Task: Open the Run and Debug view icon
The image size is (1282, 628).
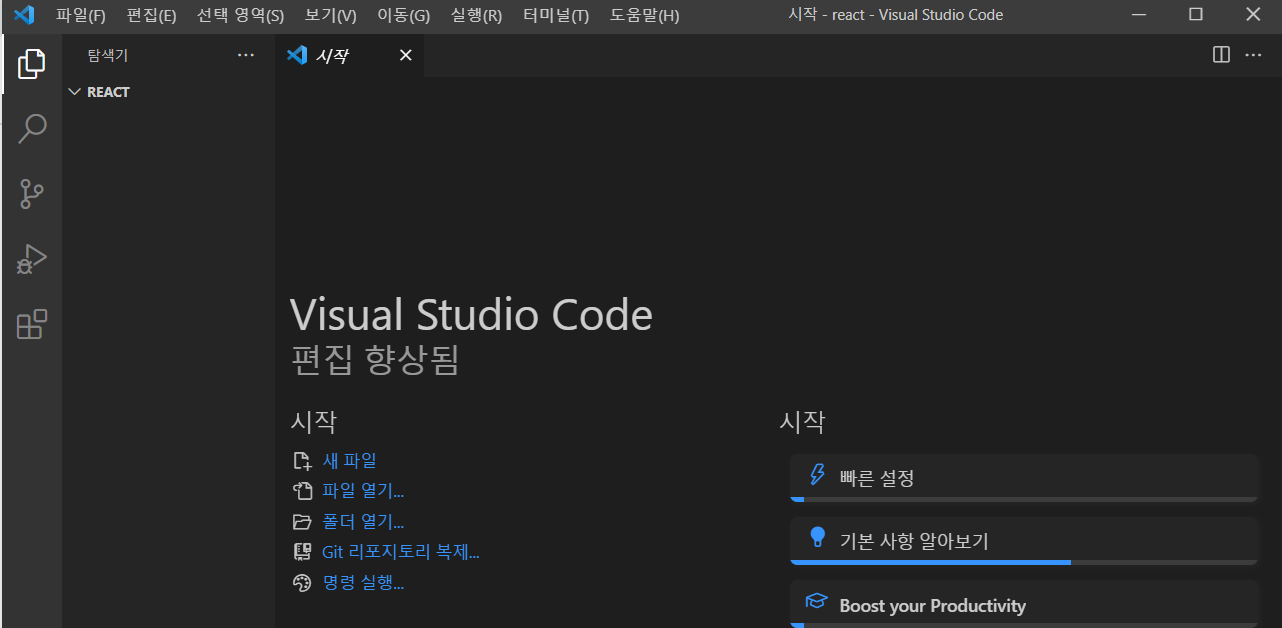Action: tap(32, 259)
